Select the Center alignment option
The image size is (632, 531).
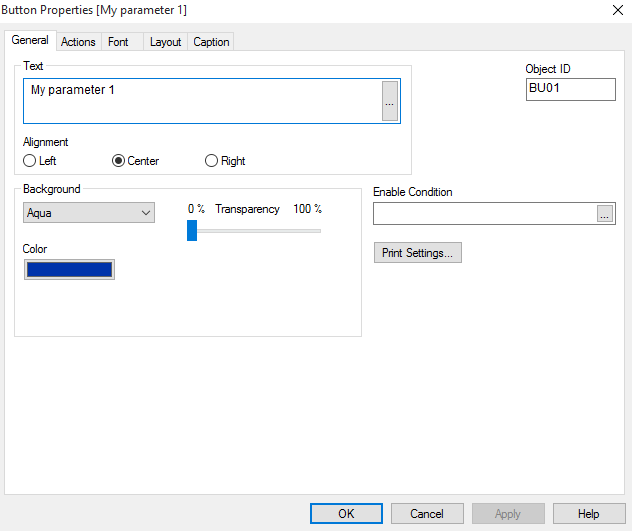[x=119, y=161]
